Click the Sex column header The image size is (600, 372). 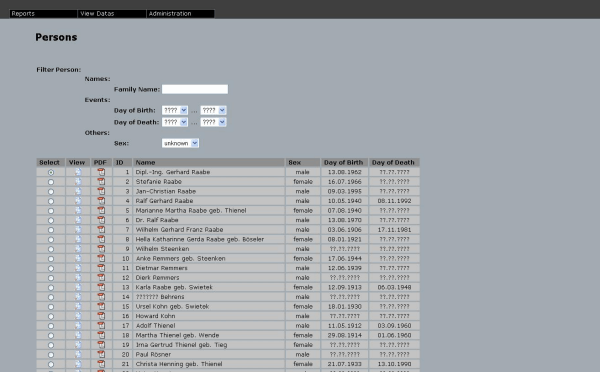click(303, 162)
